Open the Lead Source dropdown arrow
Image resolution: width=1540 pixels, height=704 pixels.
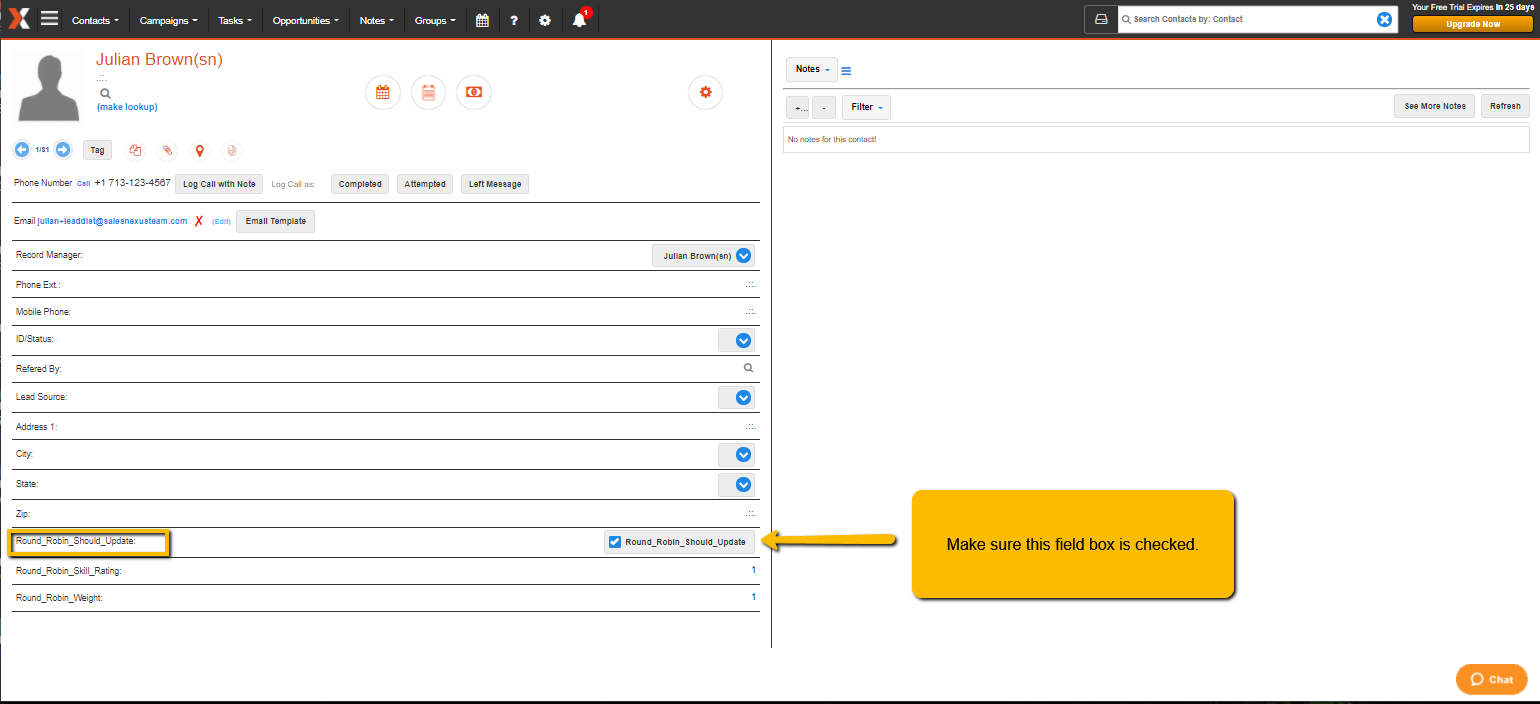click(x=743, y=398)
